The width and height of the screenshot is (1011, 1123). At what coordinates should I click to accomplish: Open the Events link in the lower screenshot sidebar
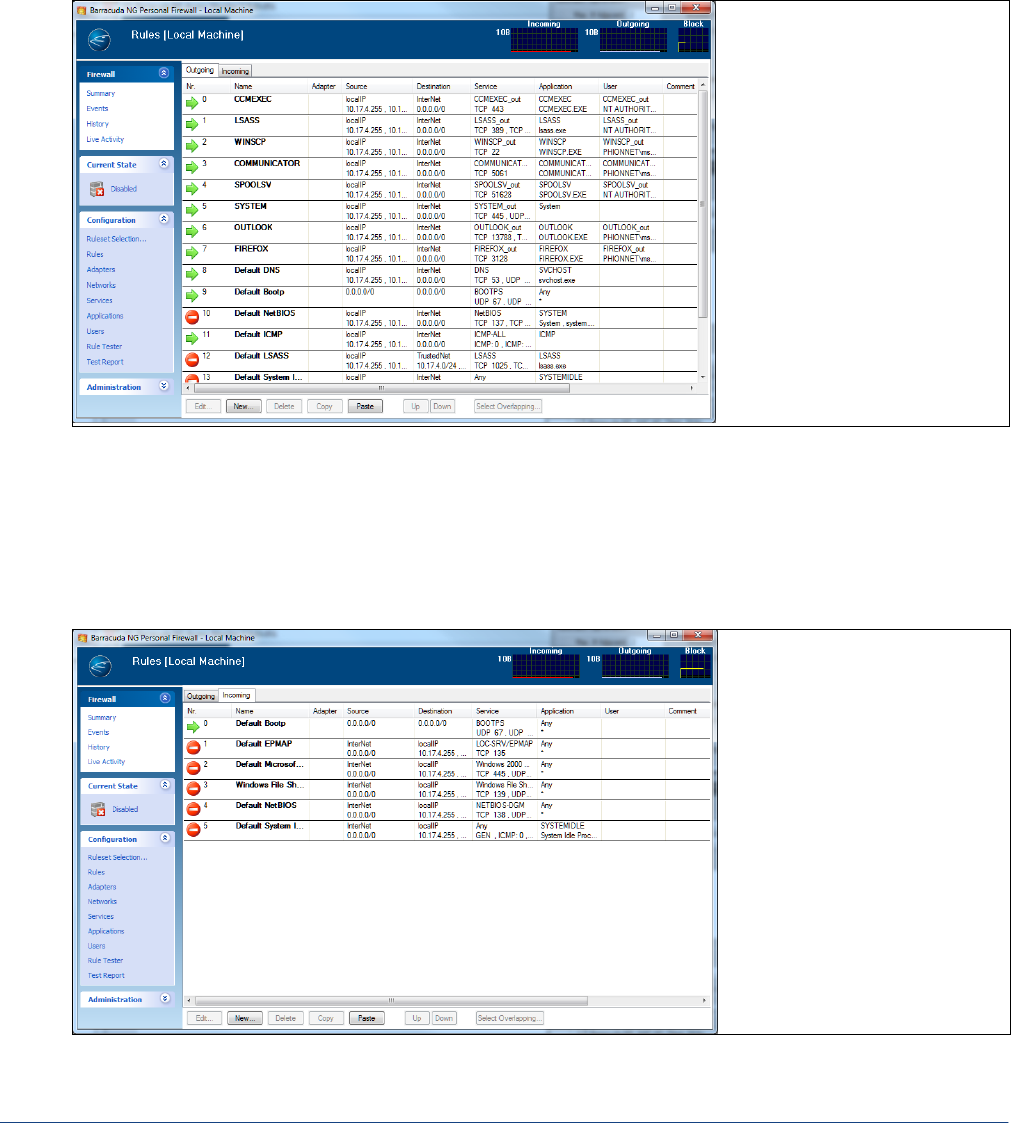pyautogui.click(x=99, y=733)
